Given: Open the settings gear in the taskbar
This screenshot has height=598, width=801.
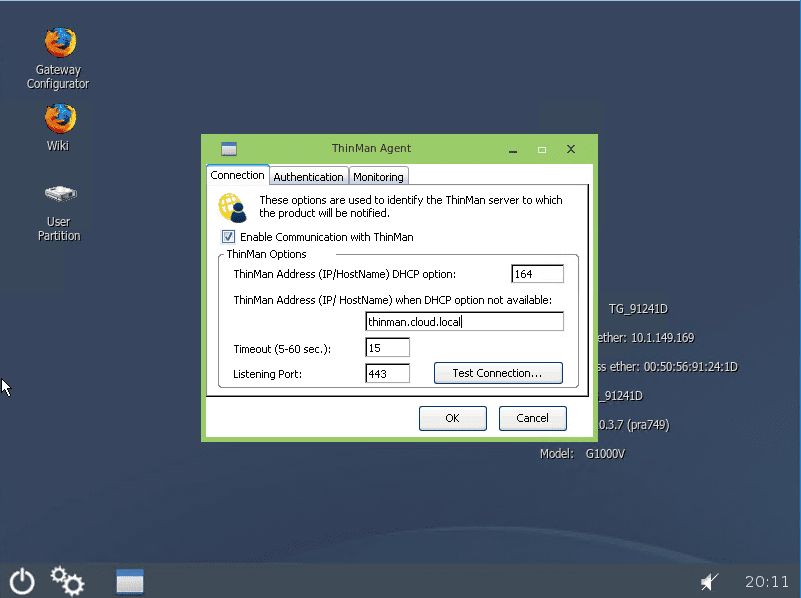Looking at the screenshot, I should coord(66,580).
